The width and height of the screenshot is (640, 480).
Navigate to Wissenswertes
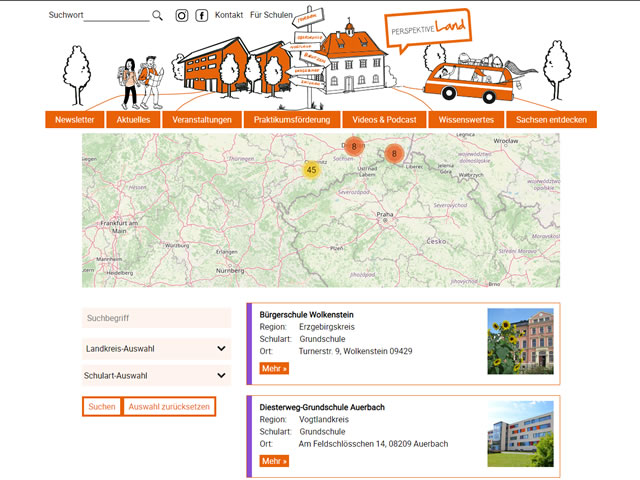pos(466,120)
